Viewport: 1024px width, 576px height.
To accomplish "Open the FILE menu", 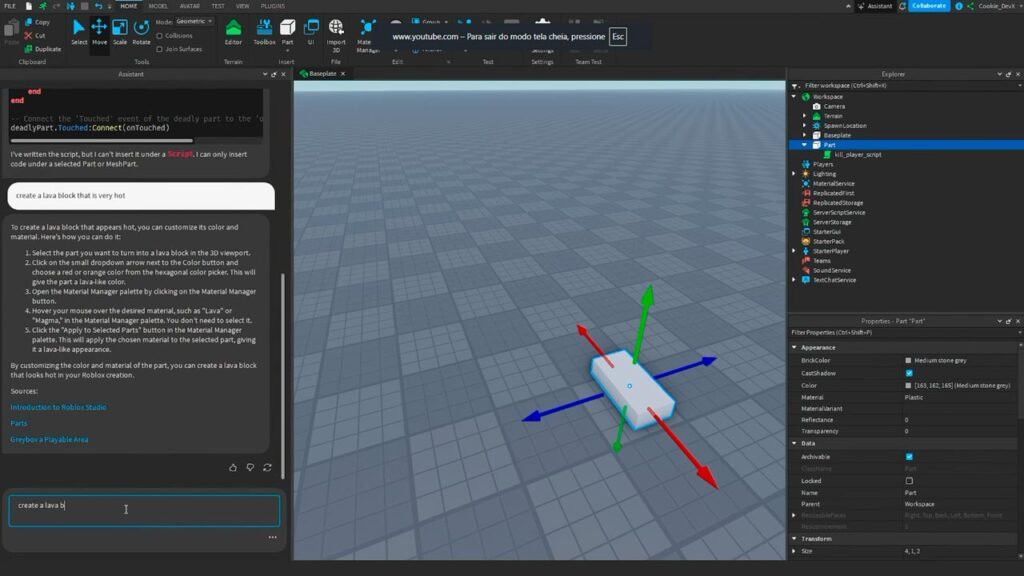I will click(x=10, y=6).
